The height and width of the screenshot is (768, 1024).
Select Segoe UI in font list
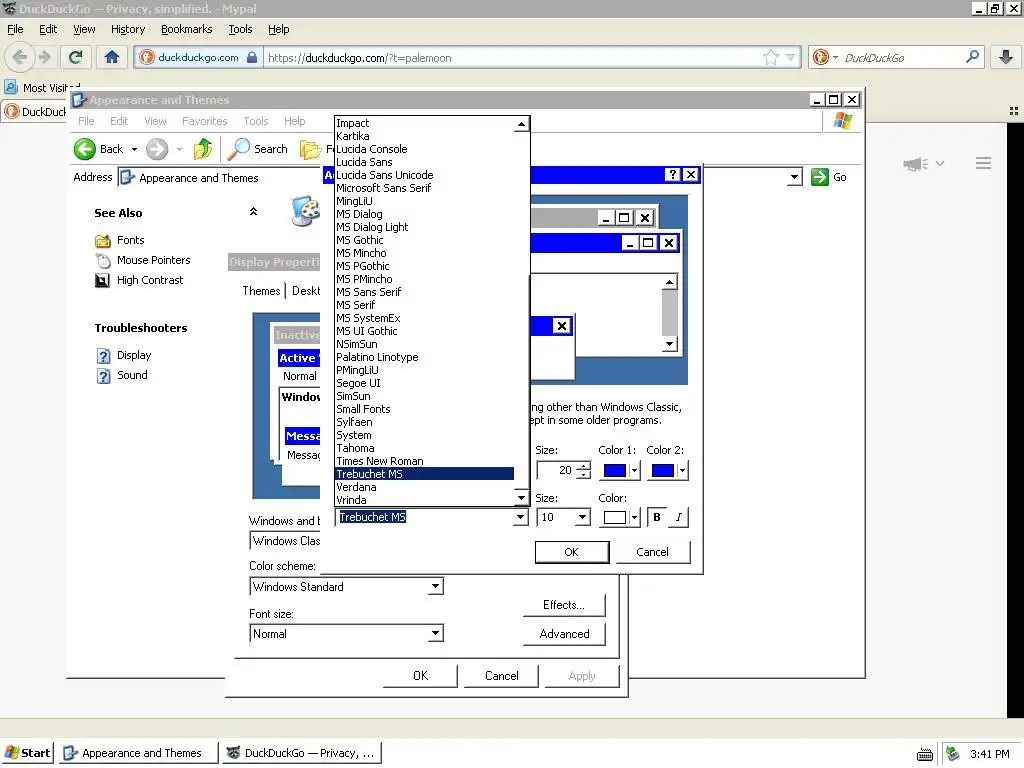(424, 383)
